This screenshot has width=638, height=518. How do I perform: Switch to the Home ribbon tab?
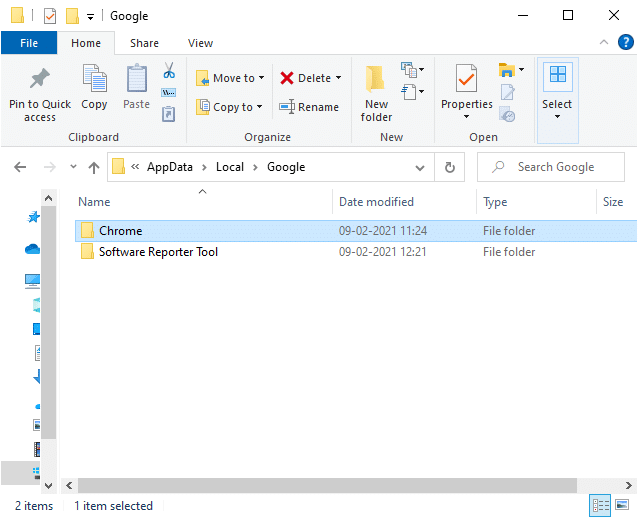coord(86,43)
